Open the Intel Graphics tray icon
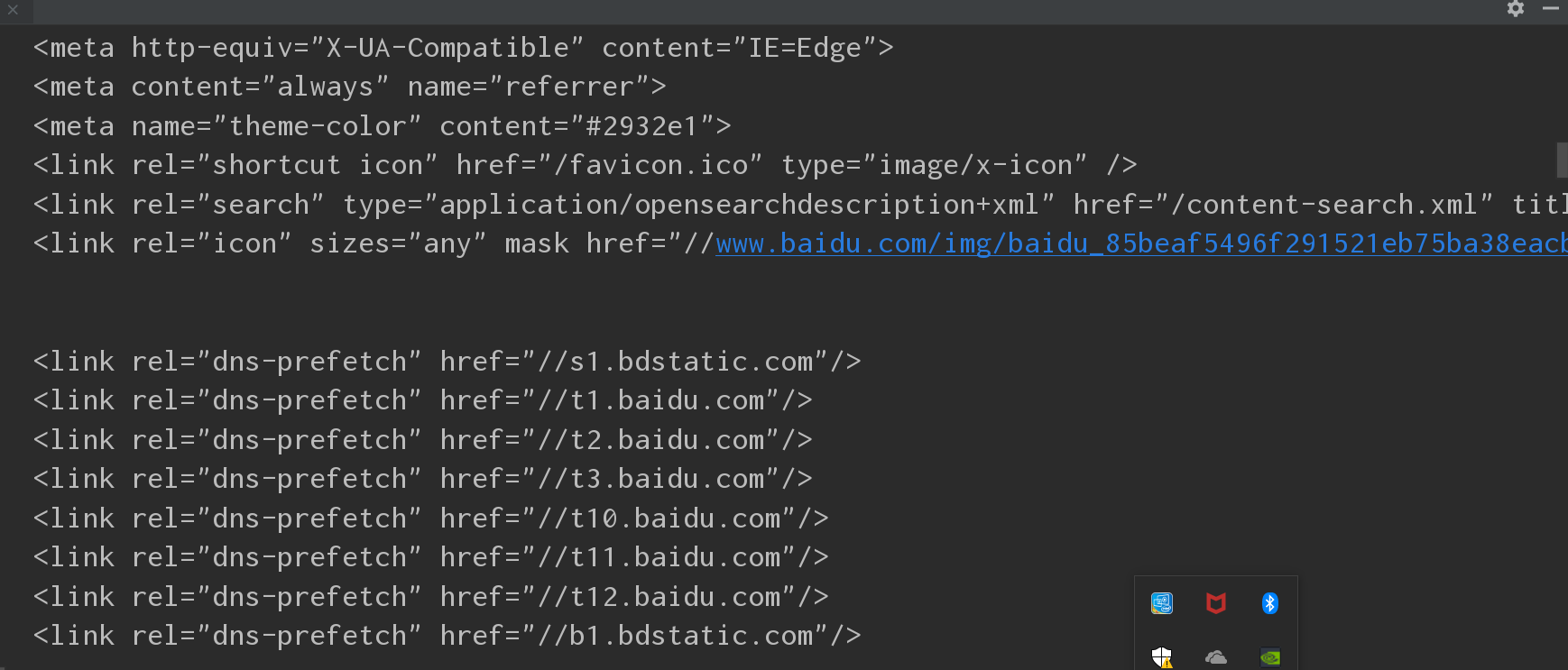Image resolution: width=1568 pixels, height=670 pixels. pyautogui.click(x=1162, y=603)
